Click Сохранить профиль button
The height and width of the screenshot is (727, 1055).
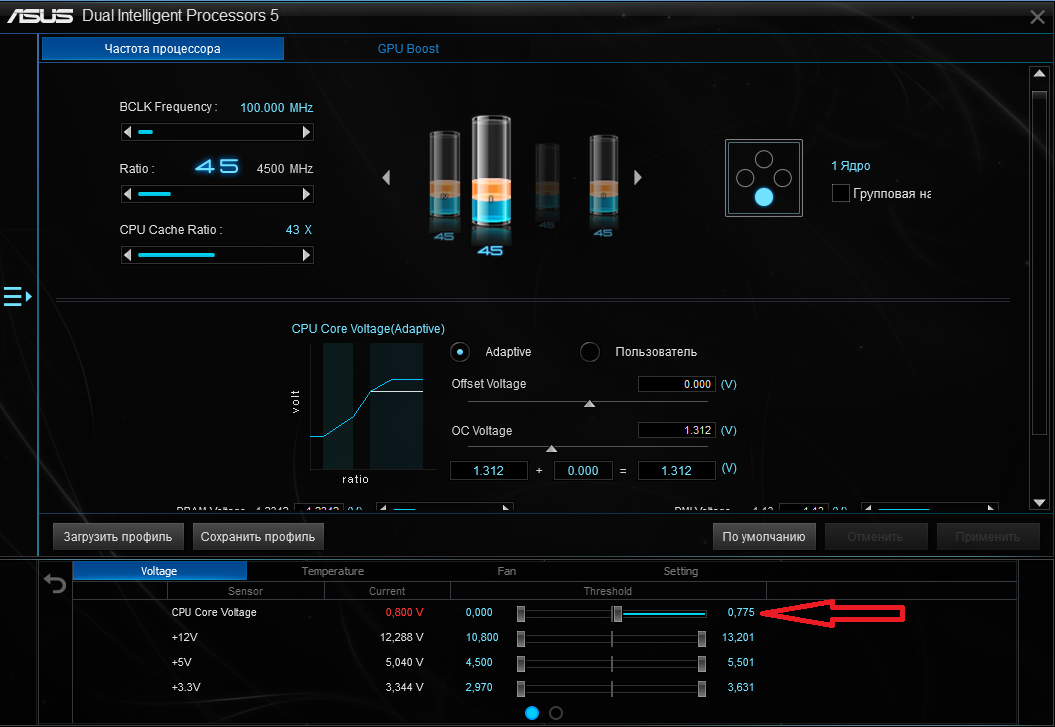coord(258,537)
